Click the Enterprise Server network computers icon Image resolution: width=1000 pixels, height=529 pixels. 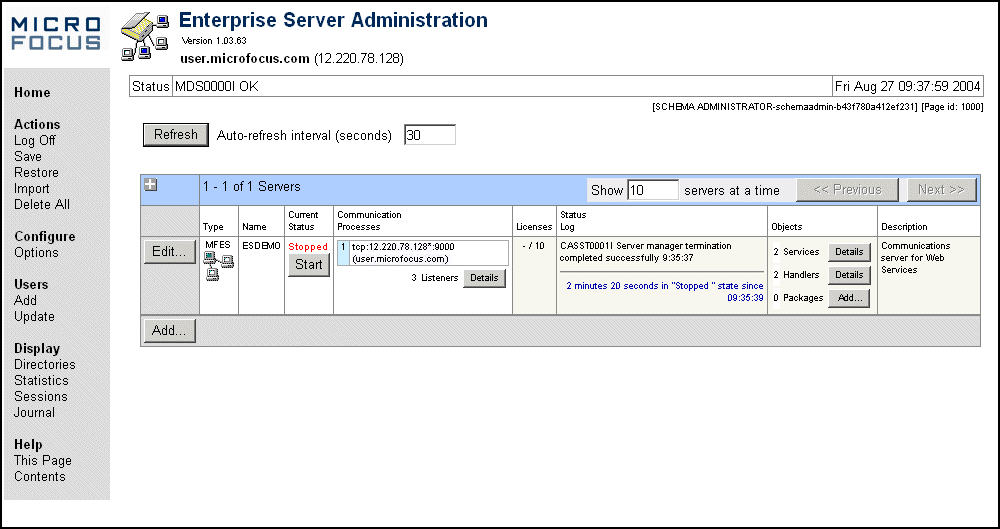pos(145,36)
